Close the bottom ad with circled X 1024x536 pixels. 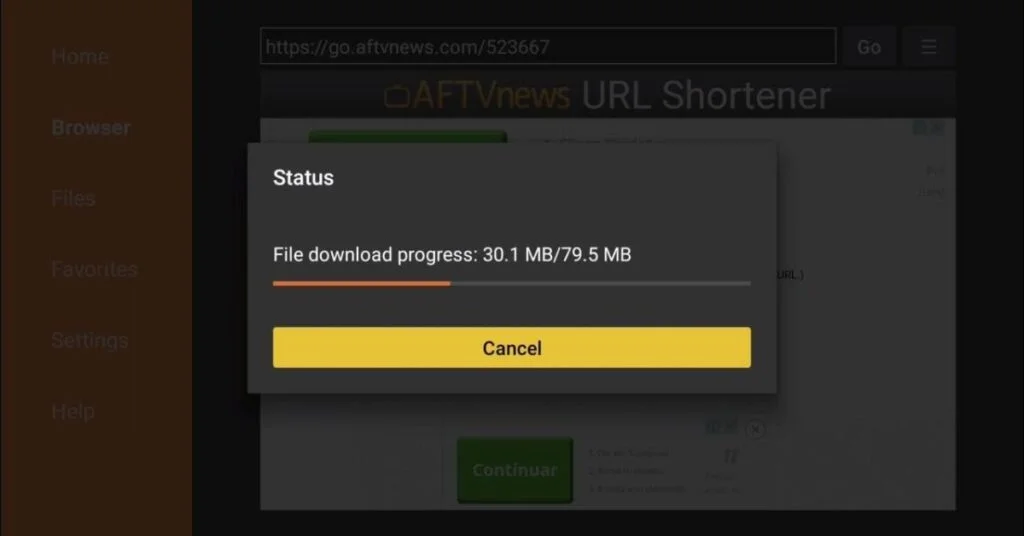[755, 429]
